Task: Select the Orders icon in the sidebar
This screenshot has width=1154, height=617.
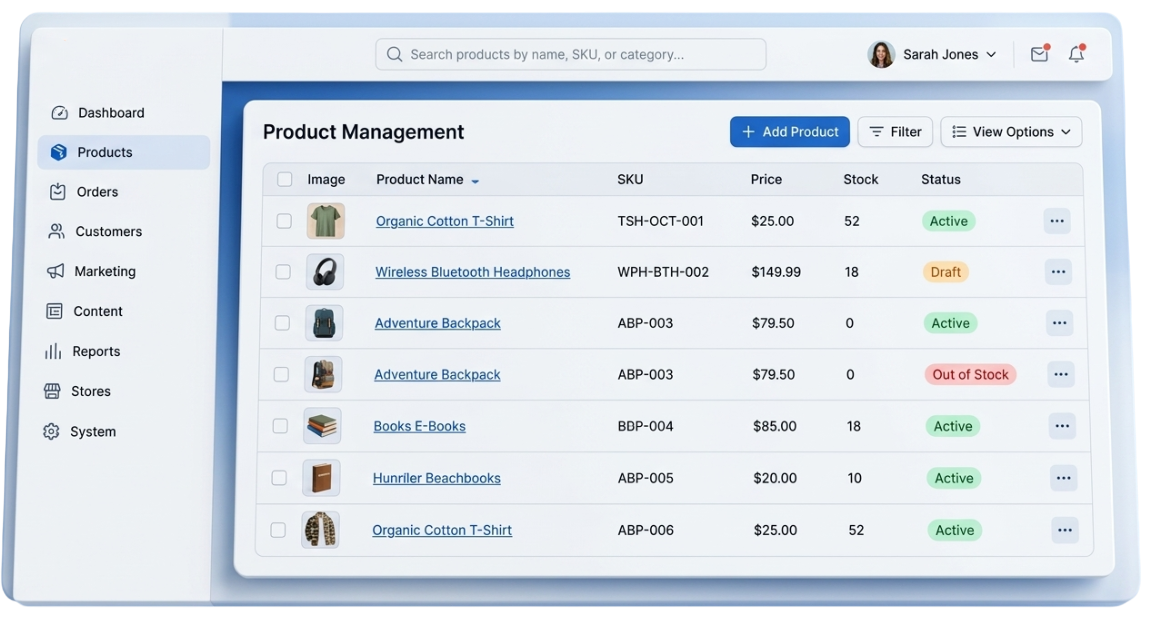Action: (x=58, y=191)
